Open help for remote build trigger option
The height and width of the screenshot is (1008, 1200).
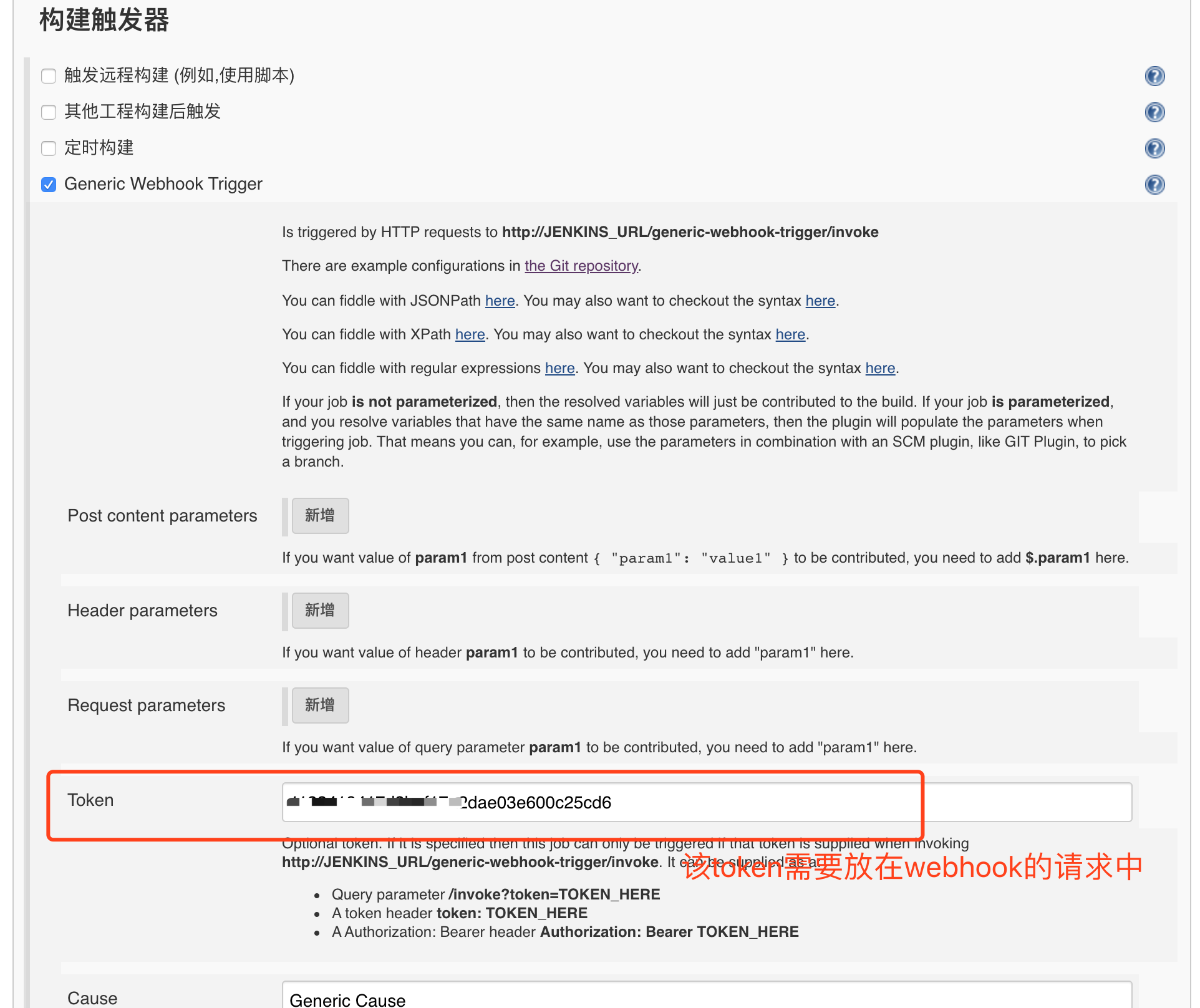click(1154, 76)
